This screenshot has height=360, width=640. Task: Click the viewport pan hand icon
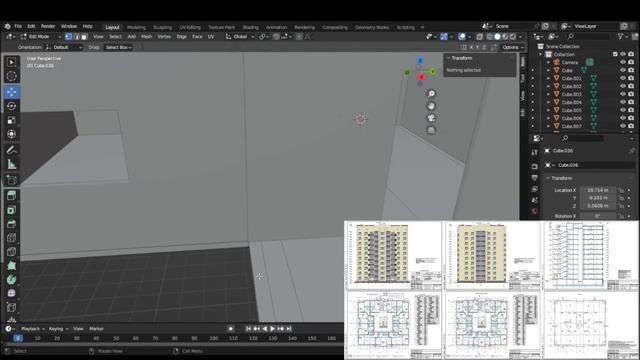431,106
